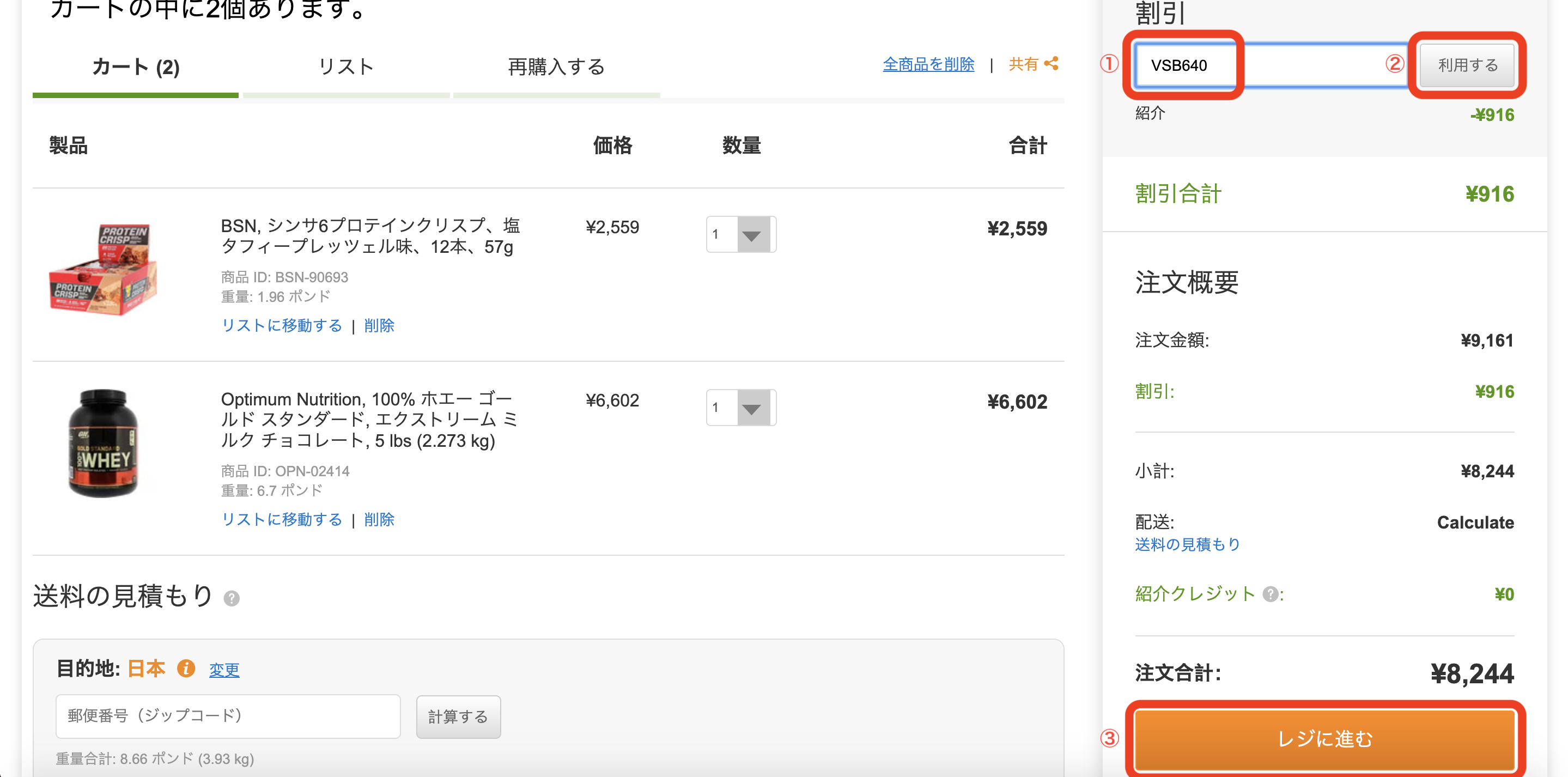Image resolution: width=1568 pixels, height=777 pixels.
Task: Delete the Optimum Nutrition whey item
Action: (x=379, y=519)
